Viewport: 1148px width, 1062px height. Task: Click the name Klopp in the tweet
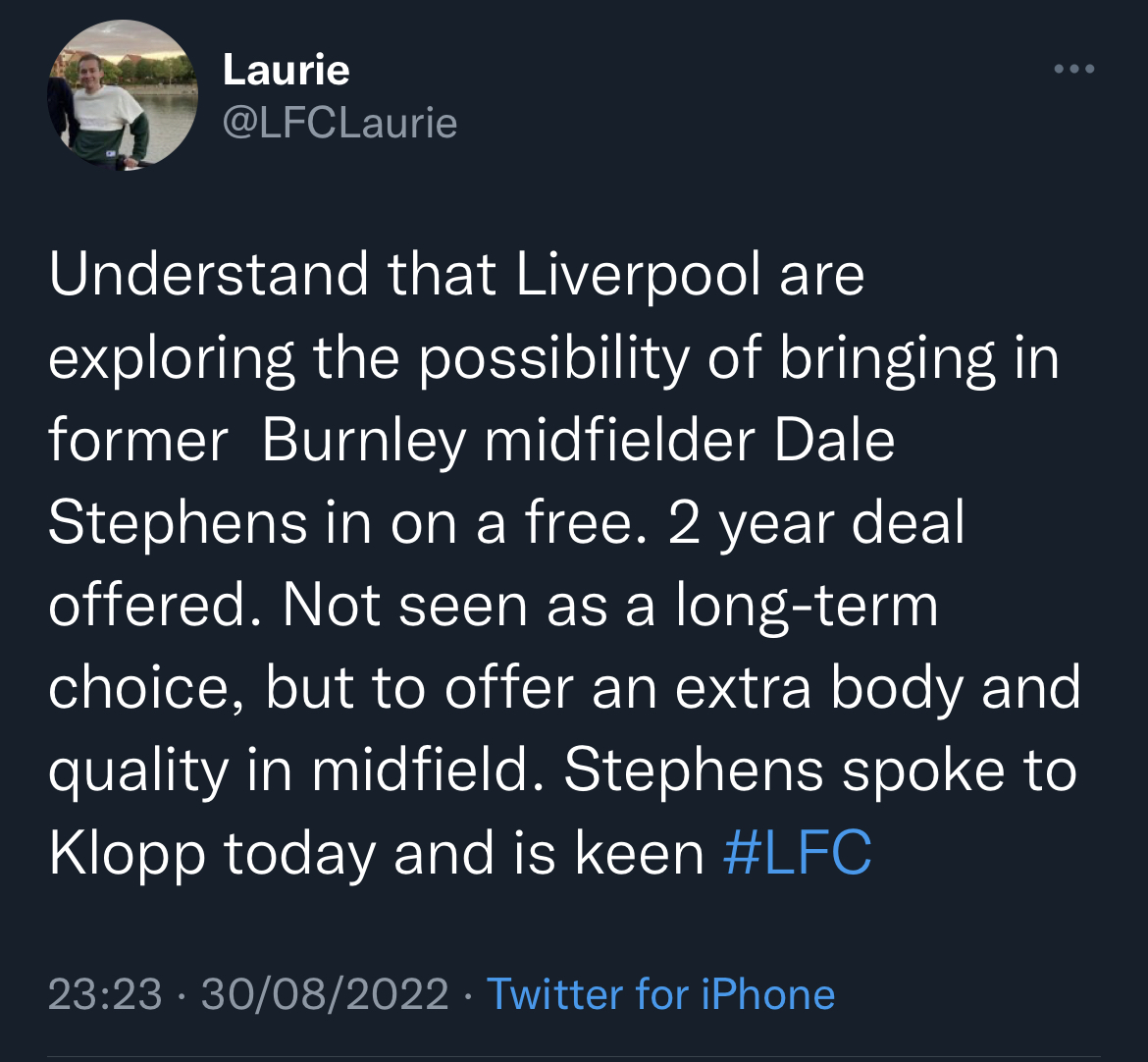coord(128,853)
